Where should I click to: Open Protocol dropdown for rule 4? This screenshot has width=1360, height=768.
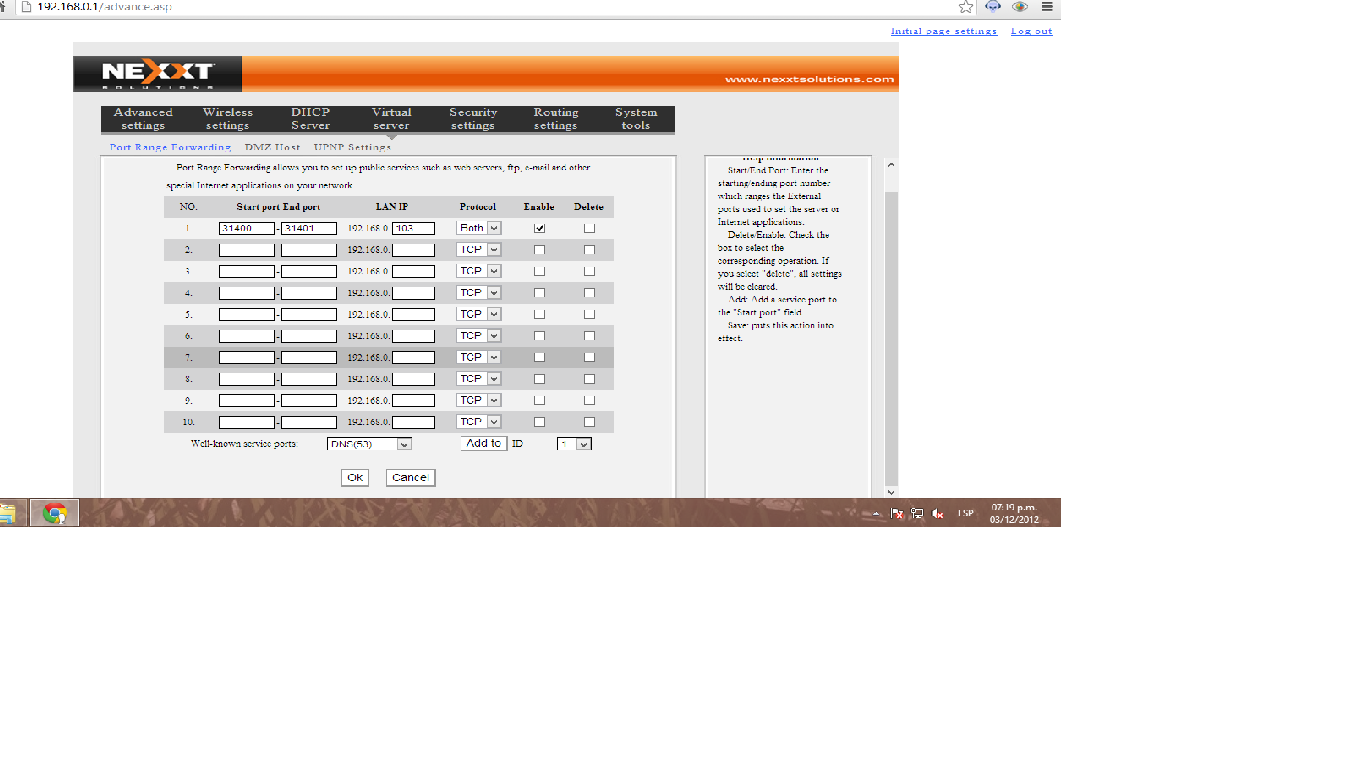click(479, 293)
